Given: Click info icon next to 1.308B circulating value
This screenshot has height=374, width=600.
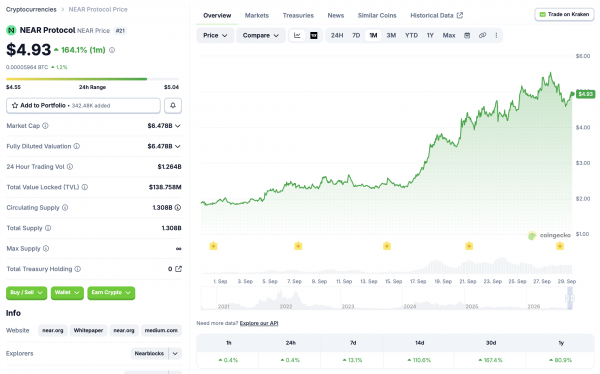Looking at the screenshot, I should [178, 207].
